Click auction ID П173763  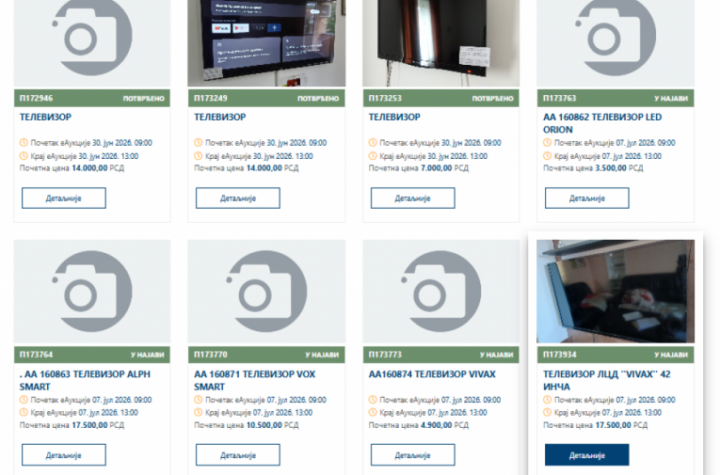pos(560,98)
